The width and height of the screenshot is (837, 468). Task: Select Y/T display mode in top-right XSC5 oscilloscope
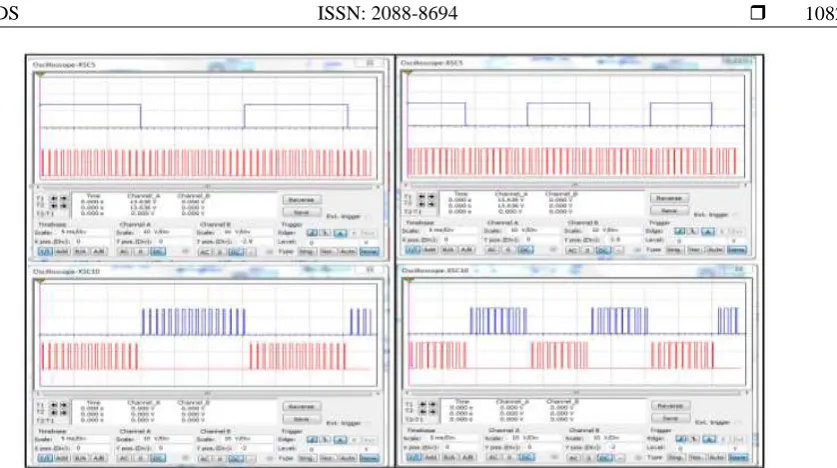[412, 249]
